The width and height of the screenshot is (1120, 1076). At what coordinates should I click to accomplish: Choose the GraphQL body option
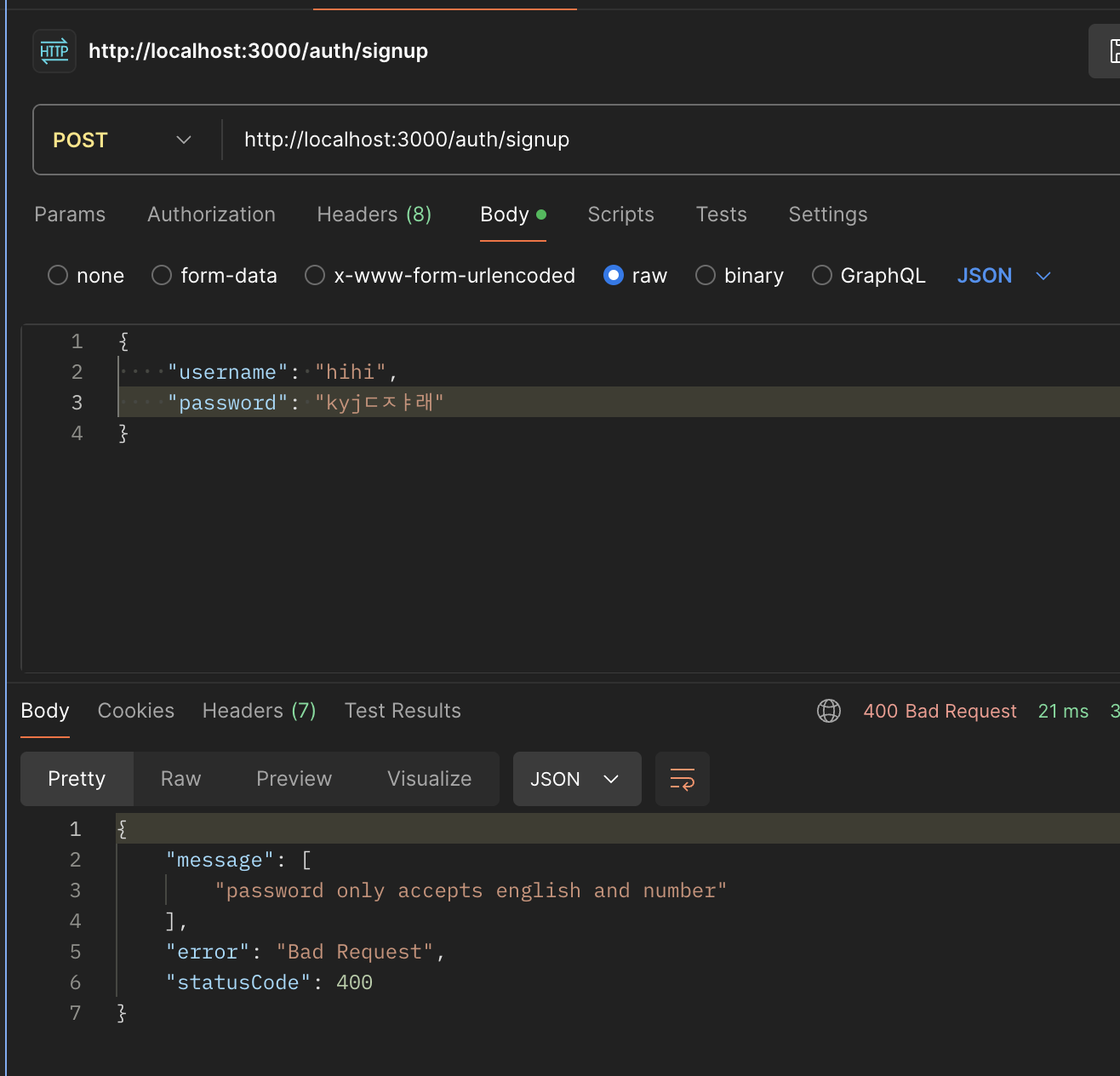click(822, 276)
